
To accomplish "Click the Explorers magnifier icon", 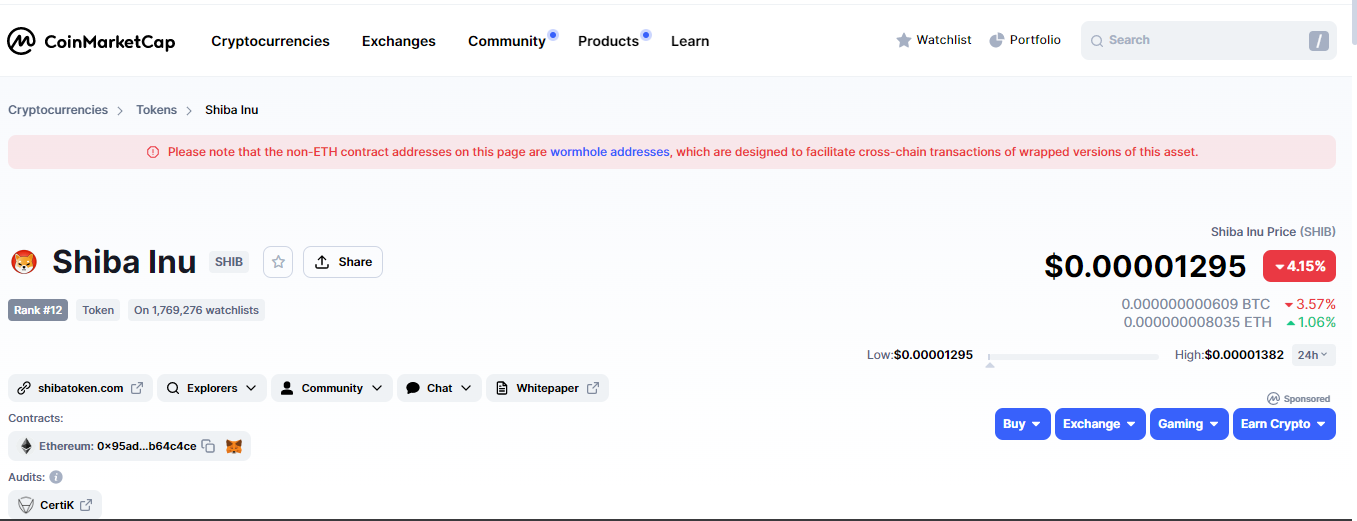I will point(173,388).
